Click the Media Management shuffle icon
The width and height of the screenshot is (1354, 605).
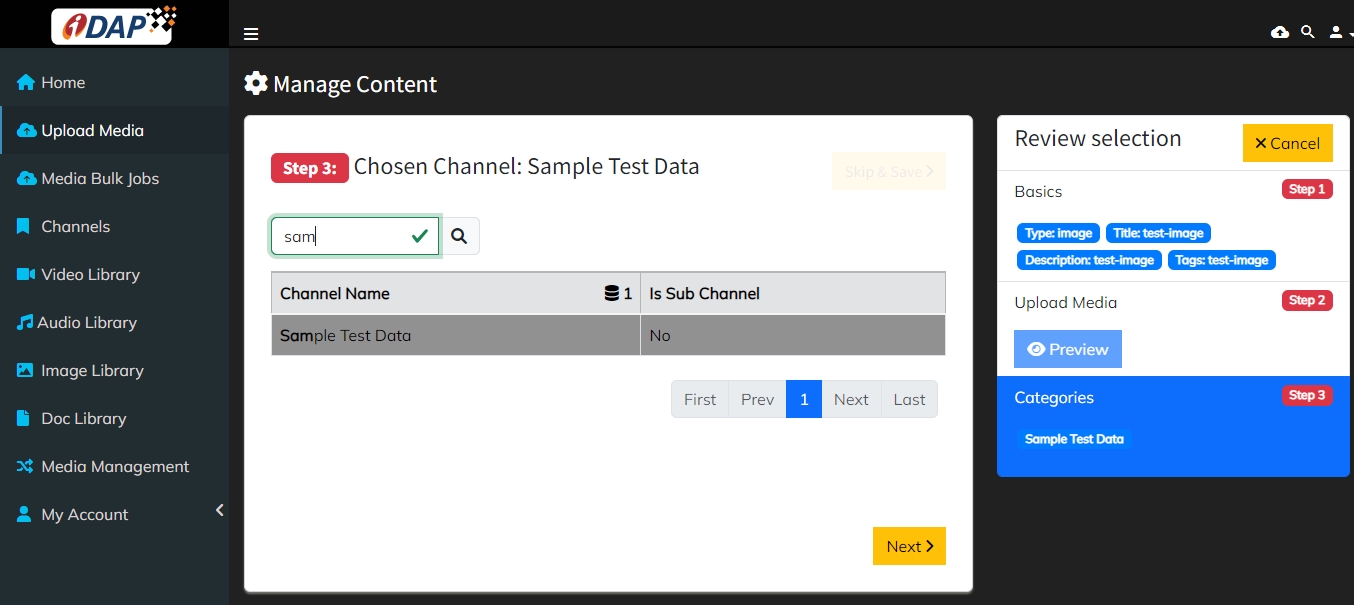click(x=25, y=466)
